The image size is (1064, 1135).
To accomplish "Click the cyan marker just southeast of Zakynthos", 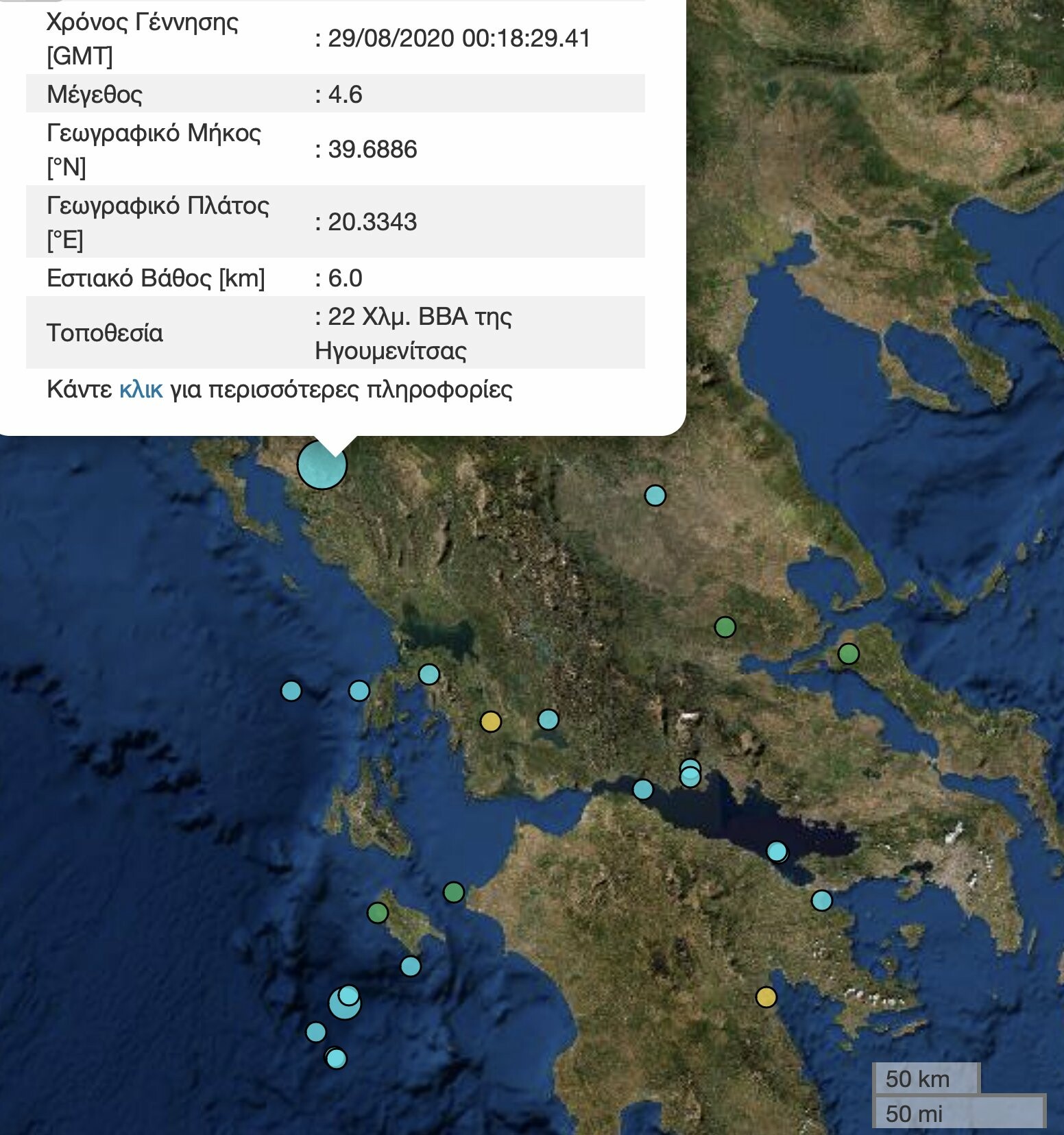I will point(411,966).
